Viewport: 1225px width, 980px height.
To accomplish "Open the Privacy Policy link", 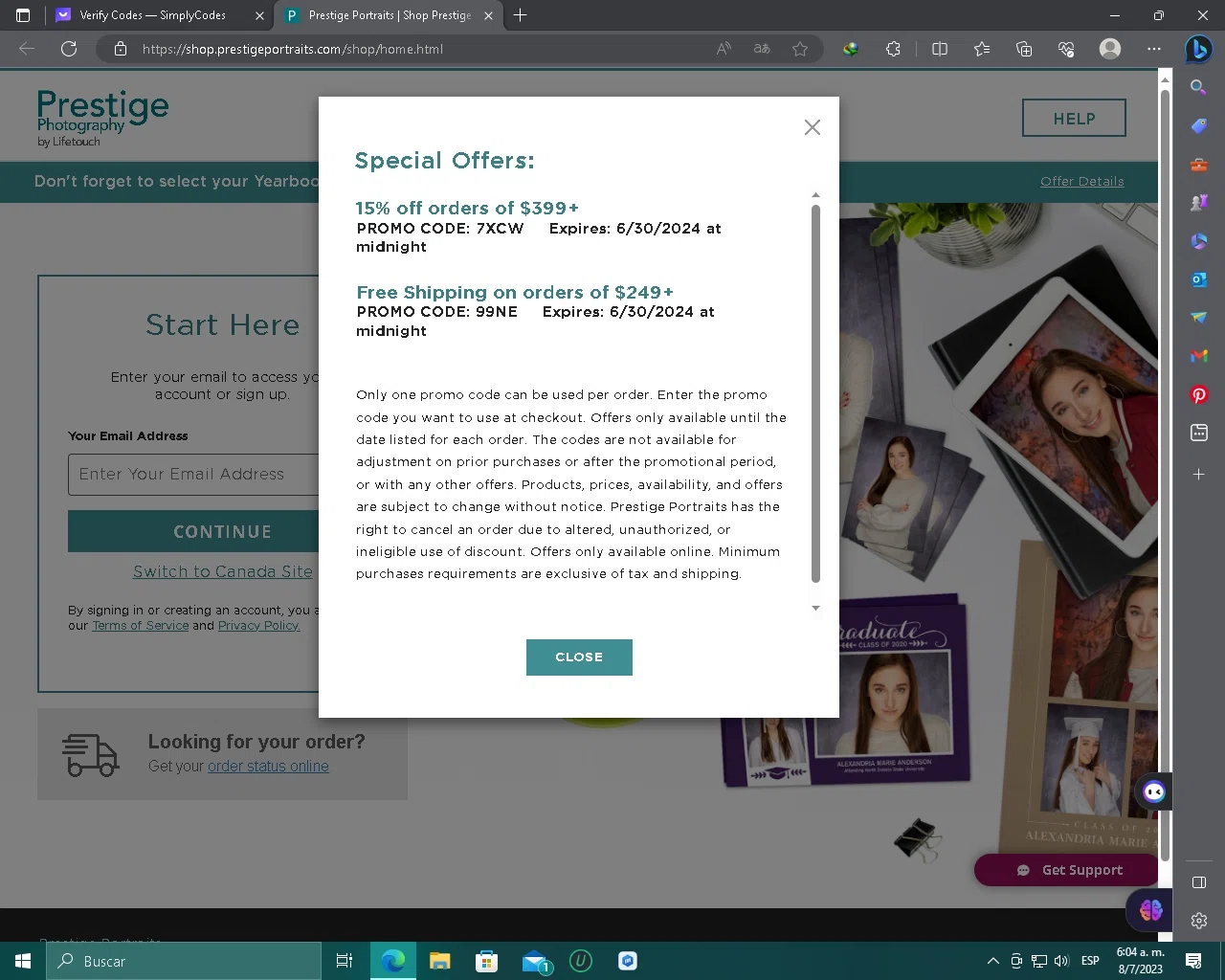I will tap(258, 626).
